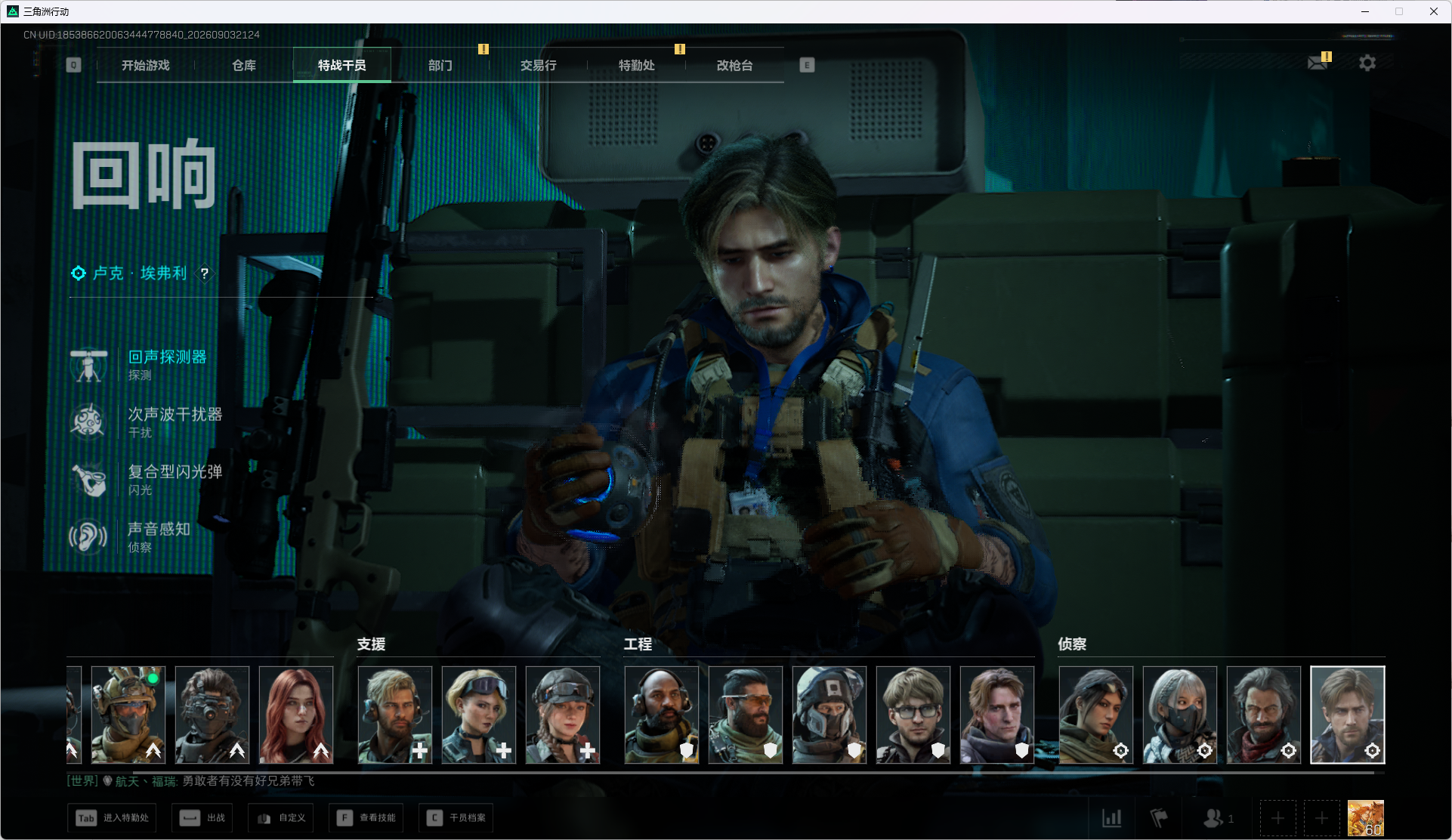Click the Q previous-tab key icon

73,65
